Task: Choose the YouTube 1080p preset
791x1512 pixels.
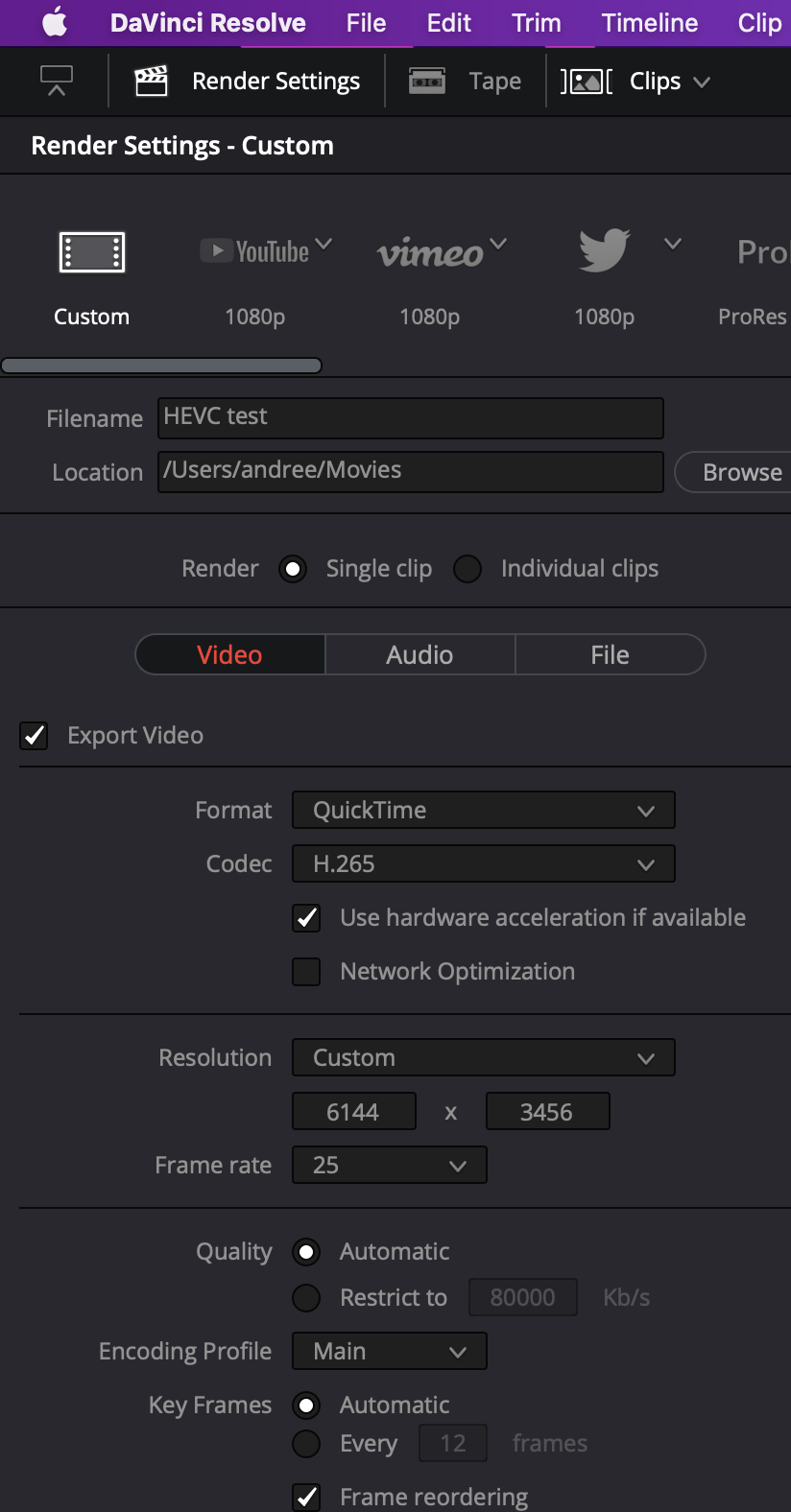Action: tap(255, 252)
